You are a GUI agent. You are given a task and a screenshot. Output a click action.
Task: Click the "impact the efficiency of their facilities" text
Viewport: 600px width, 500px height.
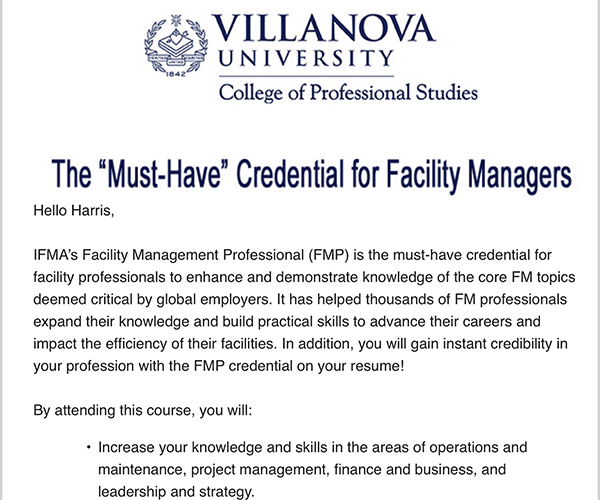155,344
